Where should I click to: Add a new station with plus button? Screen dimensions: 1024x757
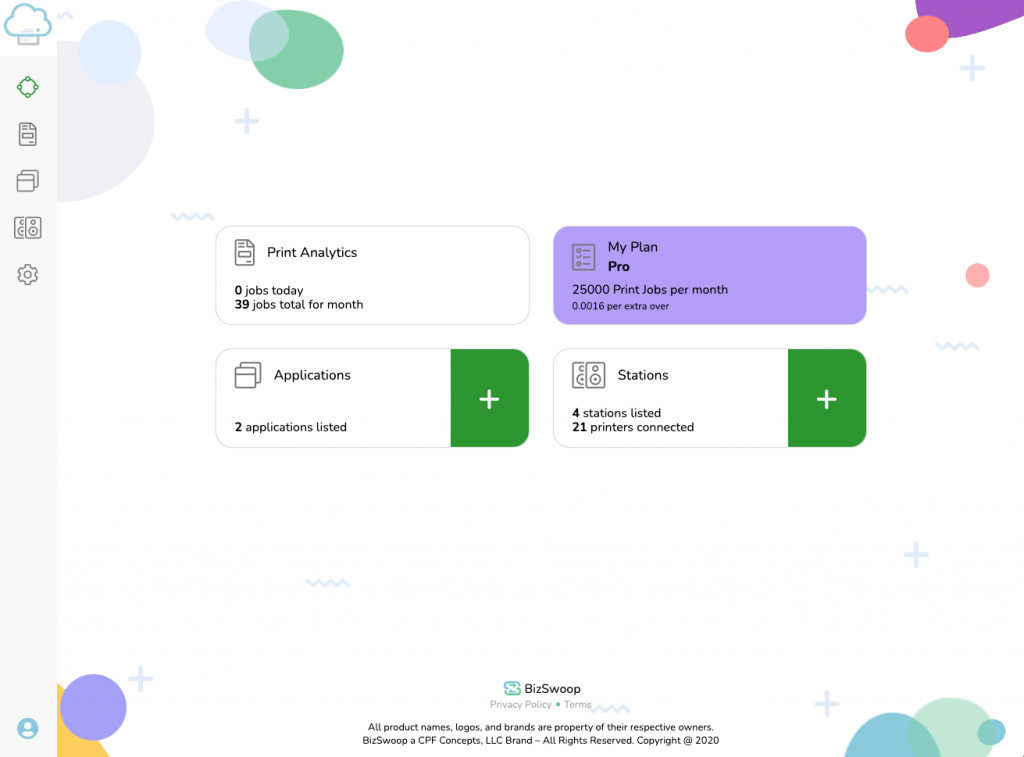click(826, 399)
